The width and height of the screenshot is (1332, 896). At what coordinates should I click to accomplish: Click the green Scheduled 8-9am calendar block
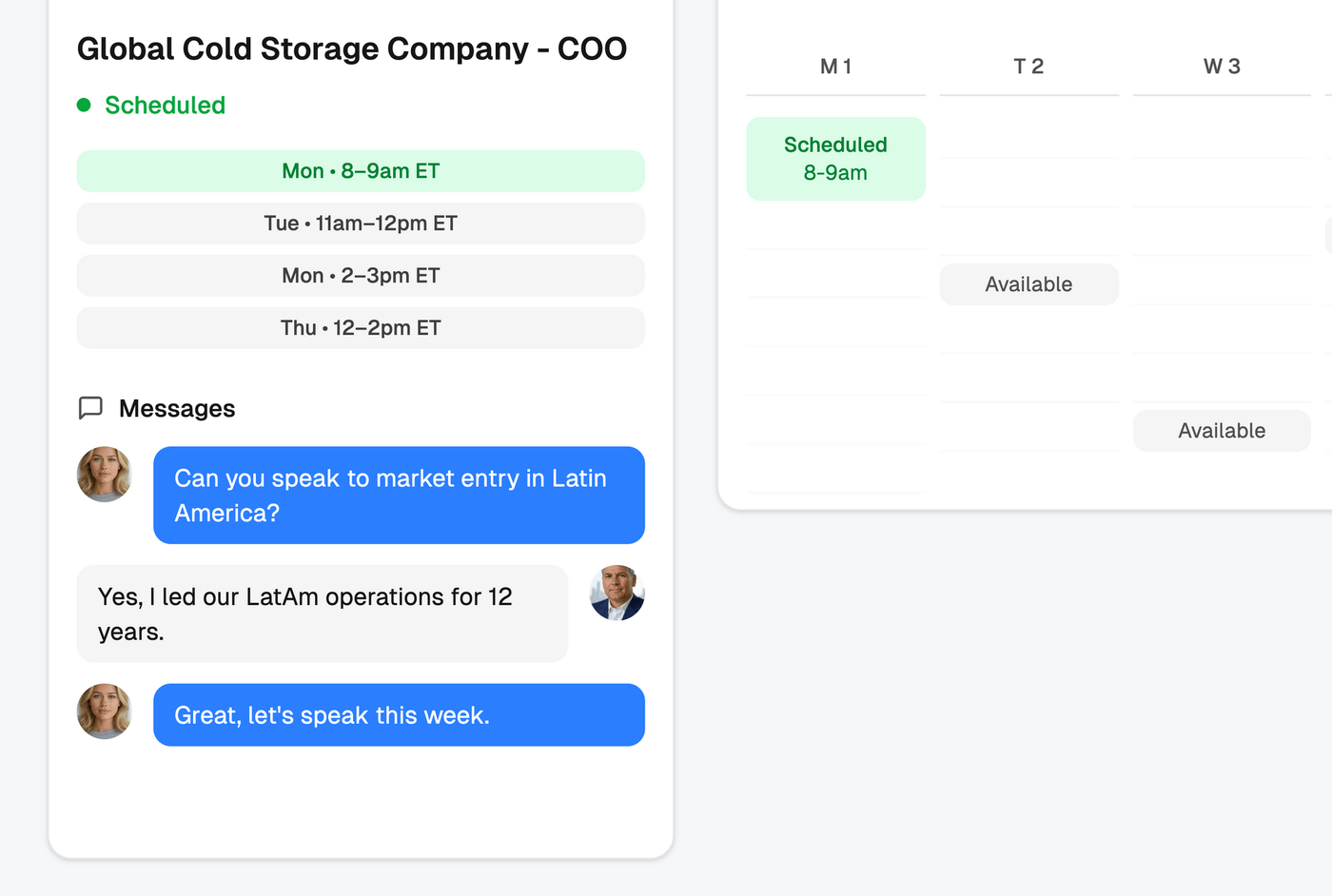pos(835,158)
